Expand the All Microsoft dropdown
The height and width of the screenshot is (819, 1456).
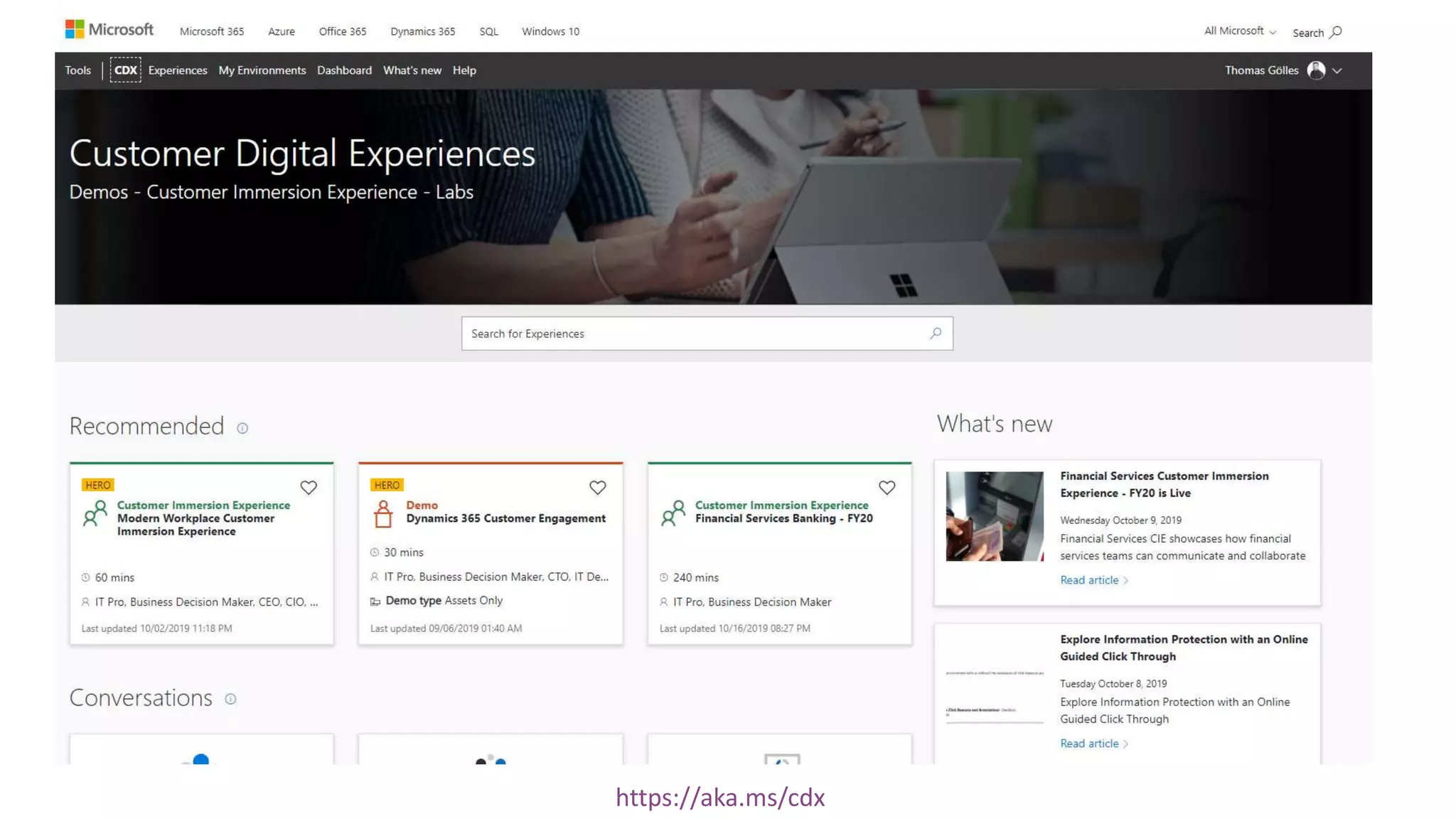click(x=1239, y=31)
